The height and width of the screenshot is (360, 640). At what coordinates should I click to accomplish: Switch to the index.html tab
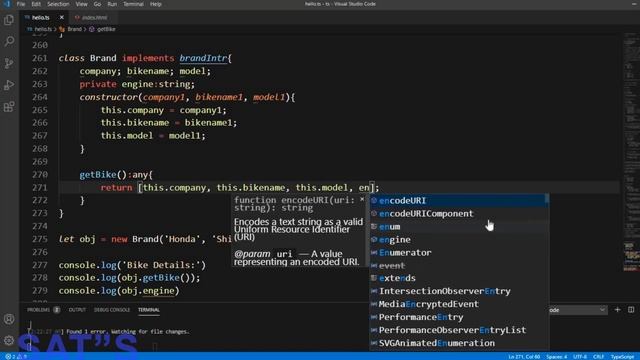[x=94, y=18]
